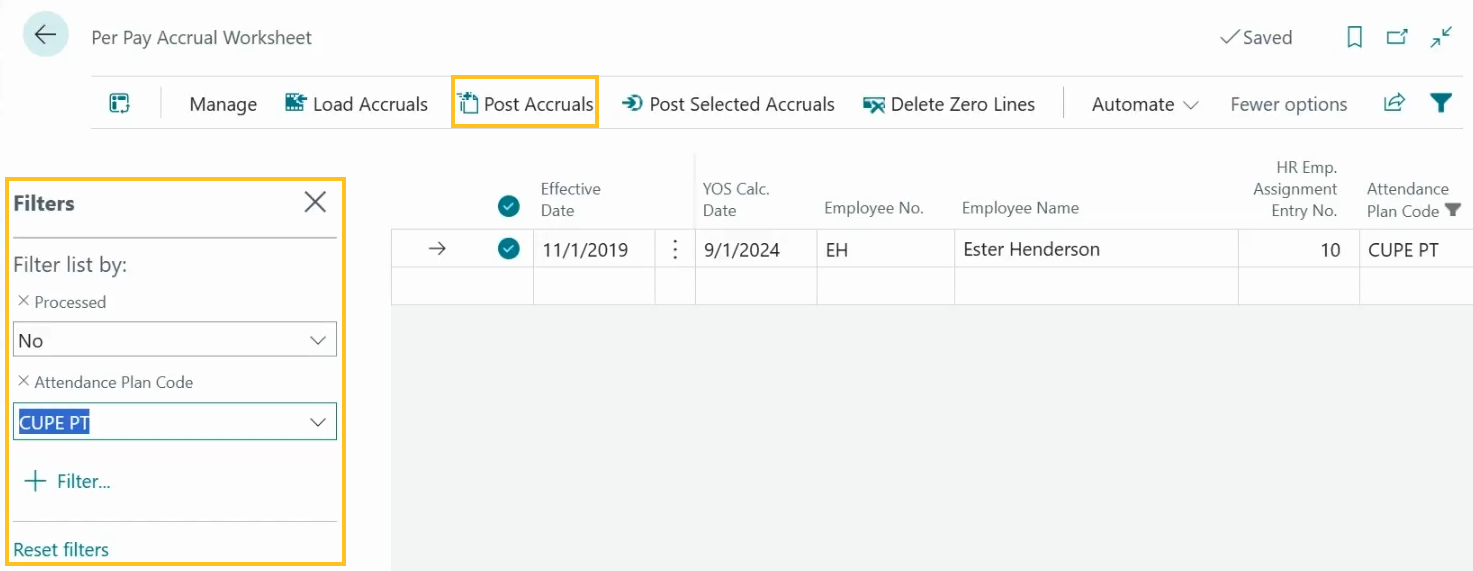This screenshot has height=571, width=1473.
Task: Click the share icon in toolbar
Action: 1394,103
